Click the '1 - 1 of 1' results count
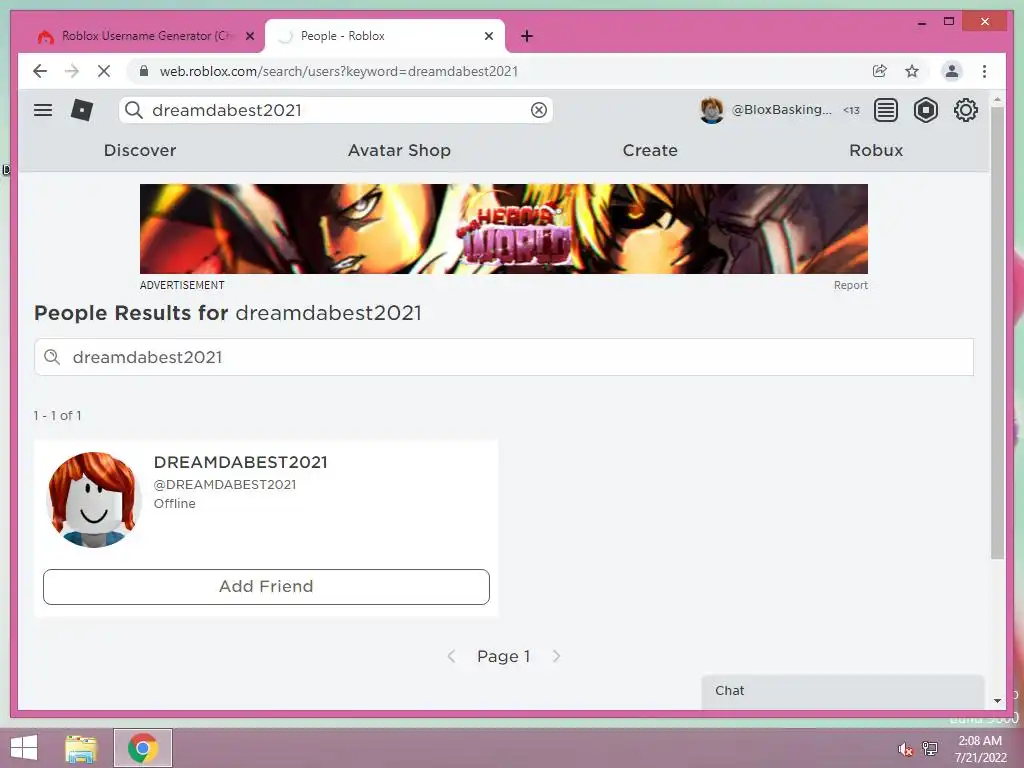 pos(57,415)
